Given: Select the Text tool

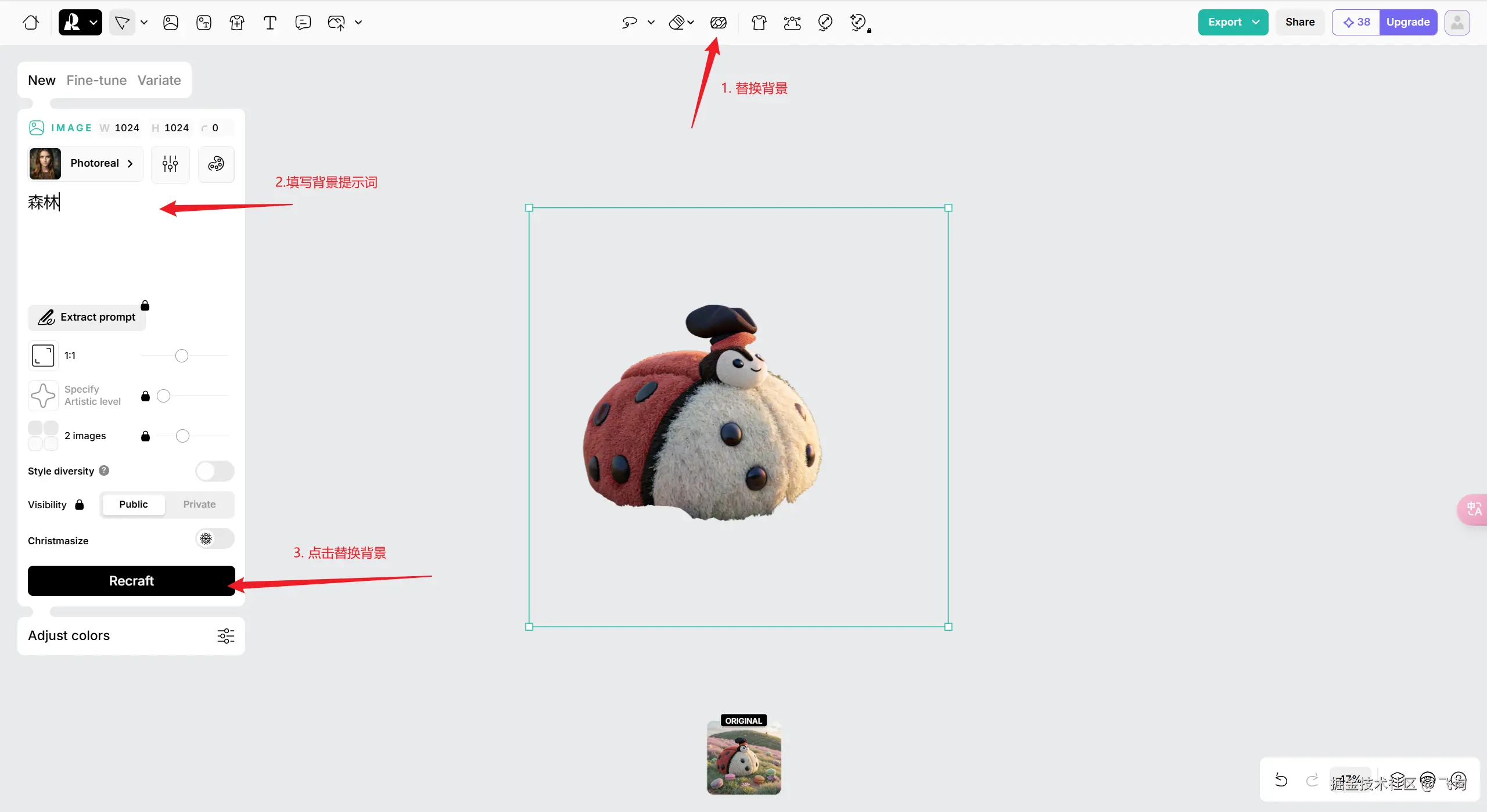Looking at the screenshot, I should point(270,23).
